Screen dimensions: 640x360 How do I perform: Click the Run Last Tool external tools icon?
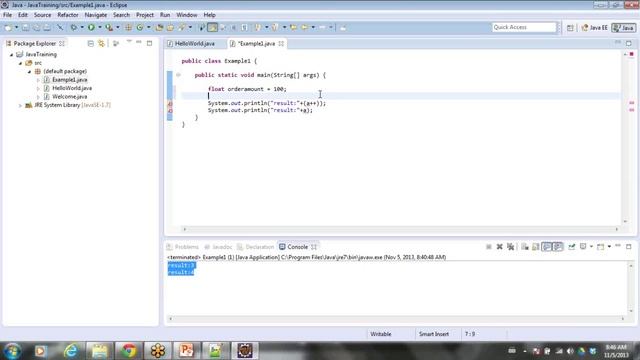(109, 28)
